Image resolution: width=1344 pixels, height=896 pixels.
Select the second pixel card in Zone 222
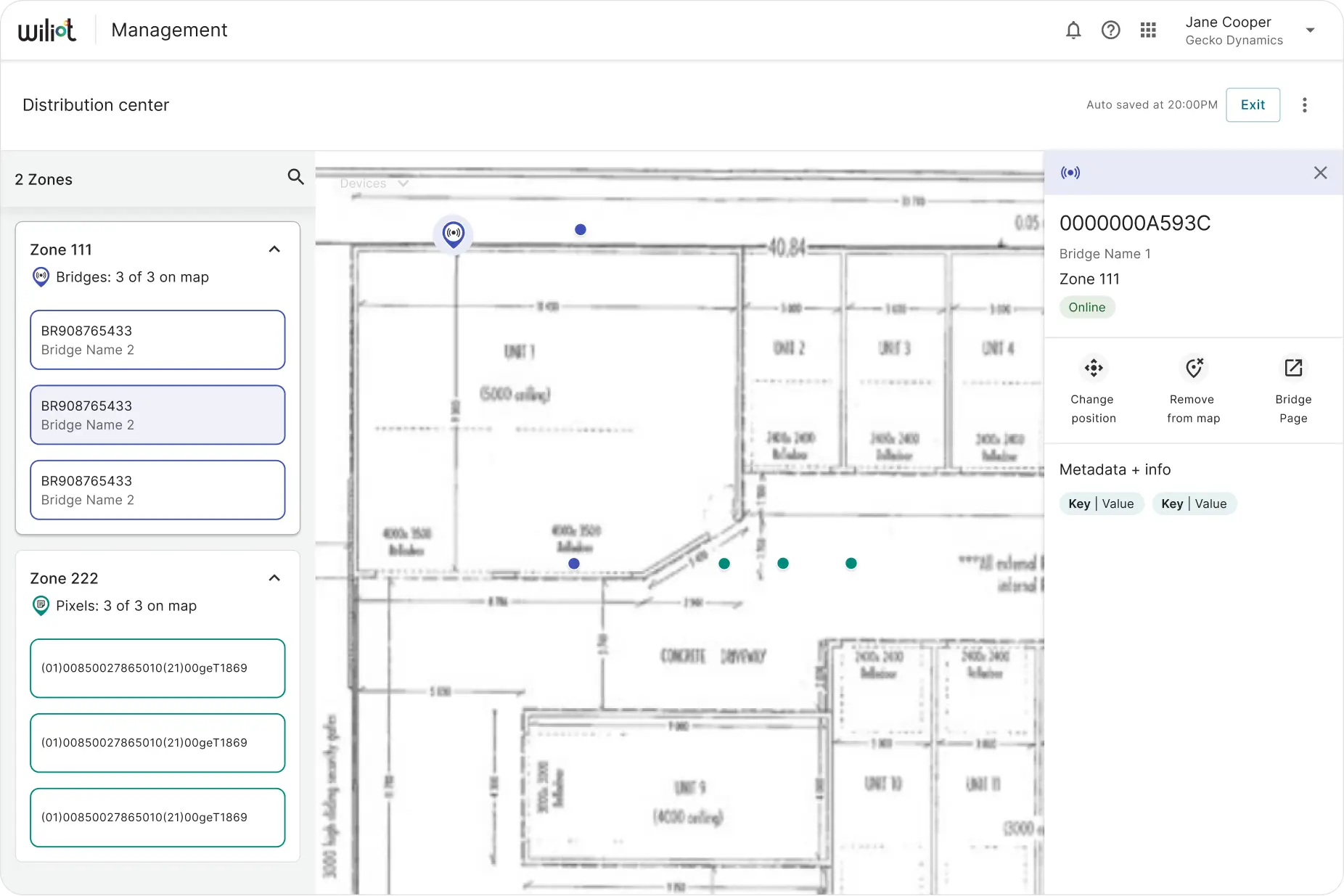157,743
